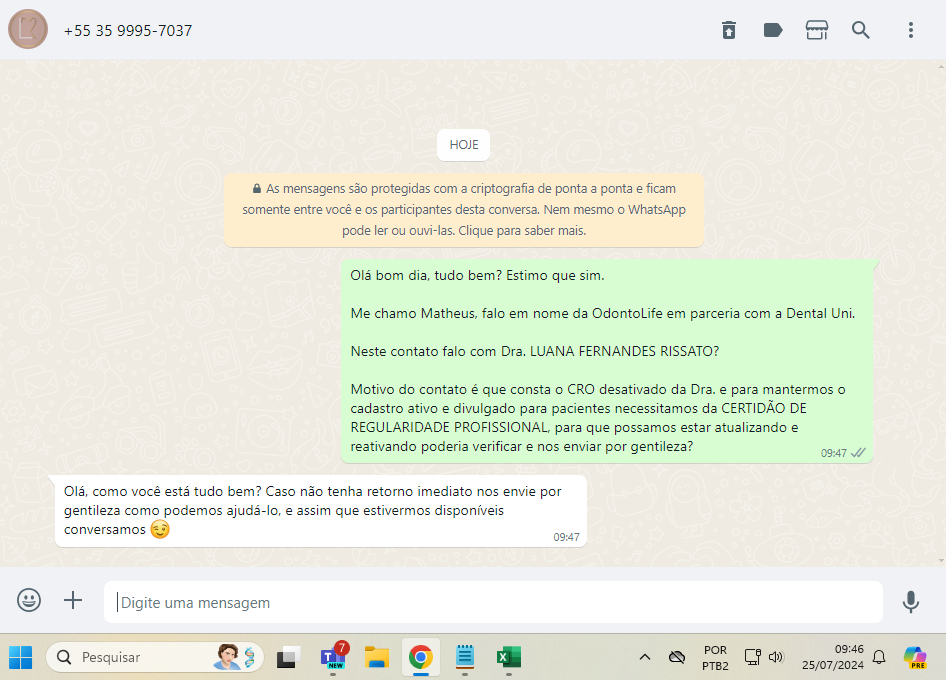Open Microsoft Teams from taskbar

tap(333, 657)
